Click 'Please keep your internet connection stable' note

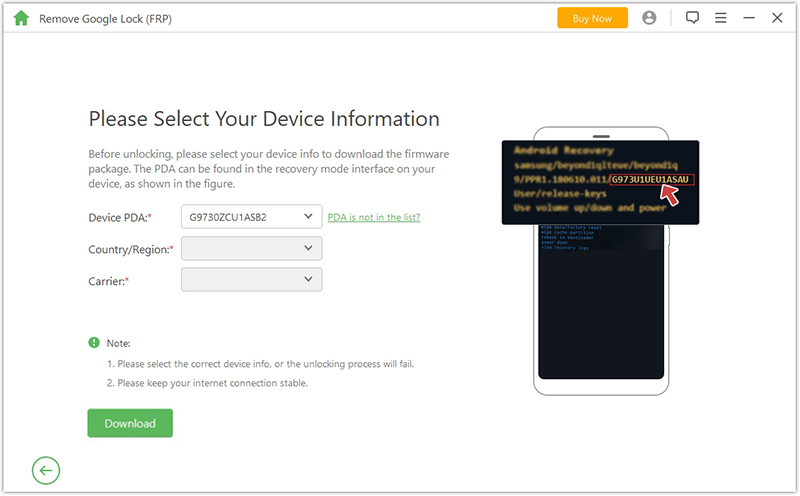(x=207, y=383)
